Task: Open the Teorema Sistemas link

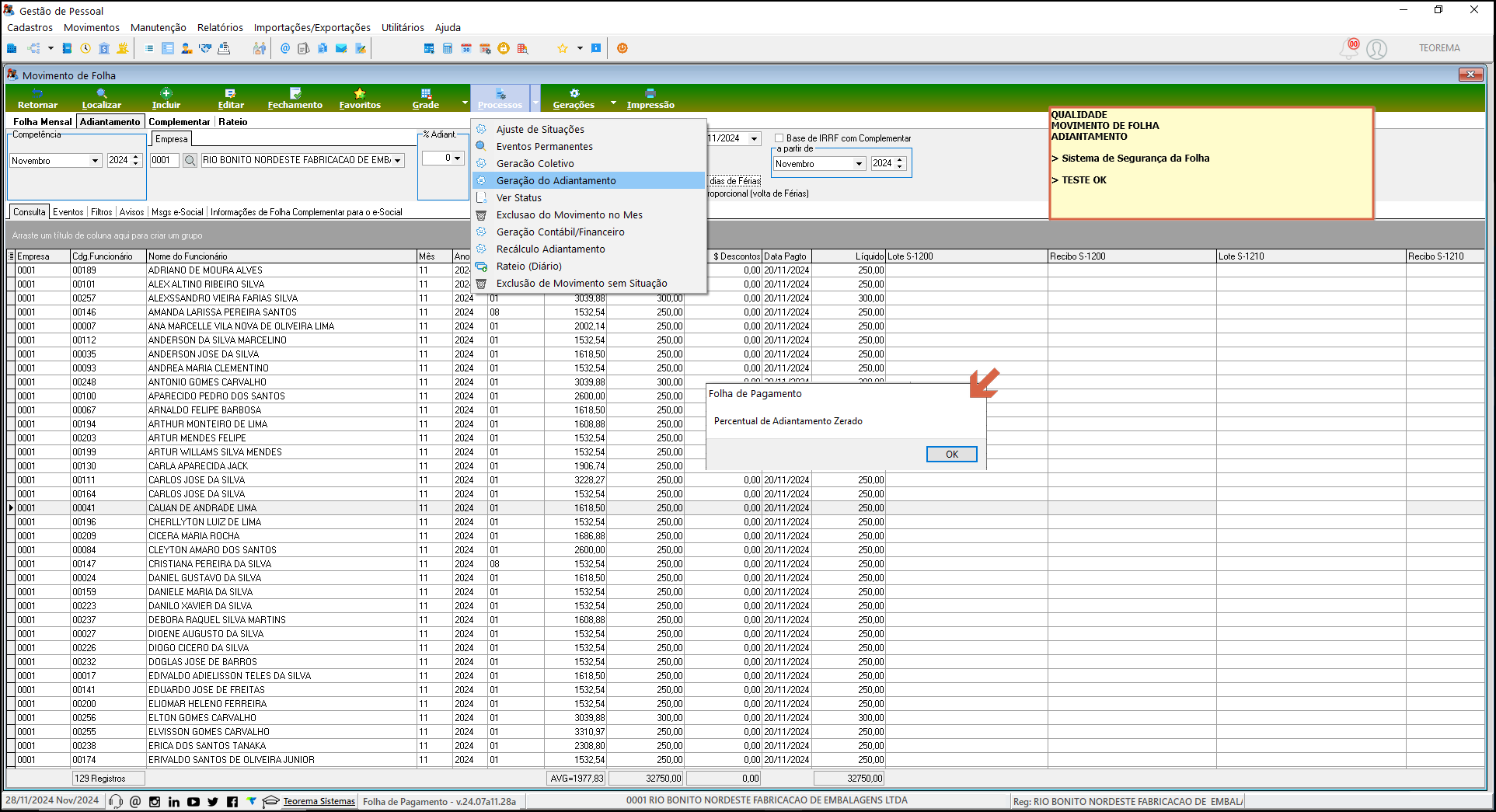Action: pyautogui.click(x=319, y=801)
